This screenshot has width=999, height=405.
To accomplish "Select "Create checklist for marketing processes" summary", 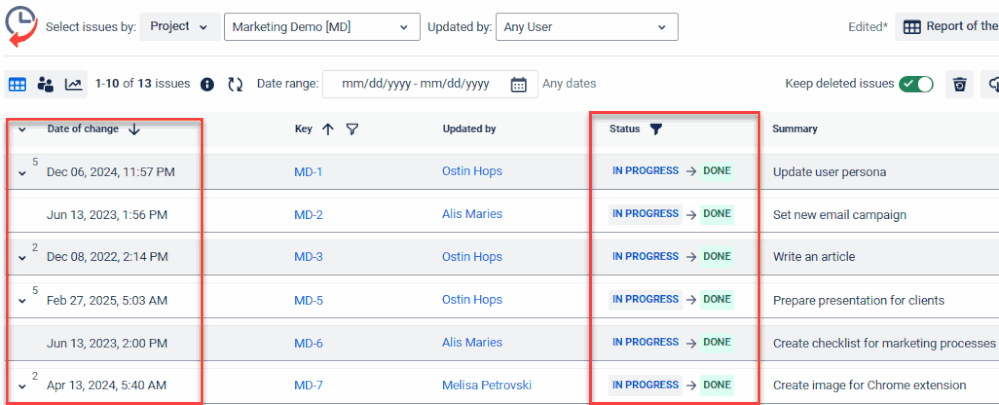I will point(884,343).
